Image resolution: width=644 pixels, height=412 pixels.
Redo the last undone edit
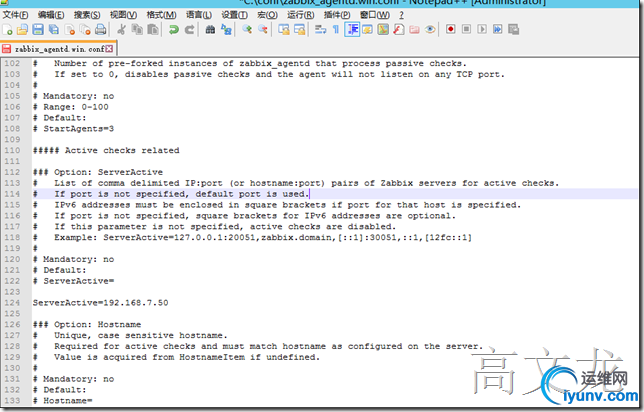189,30
